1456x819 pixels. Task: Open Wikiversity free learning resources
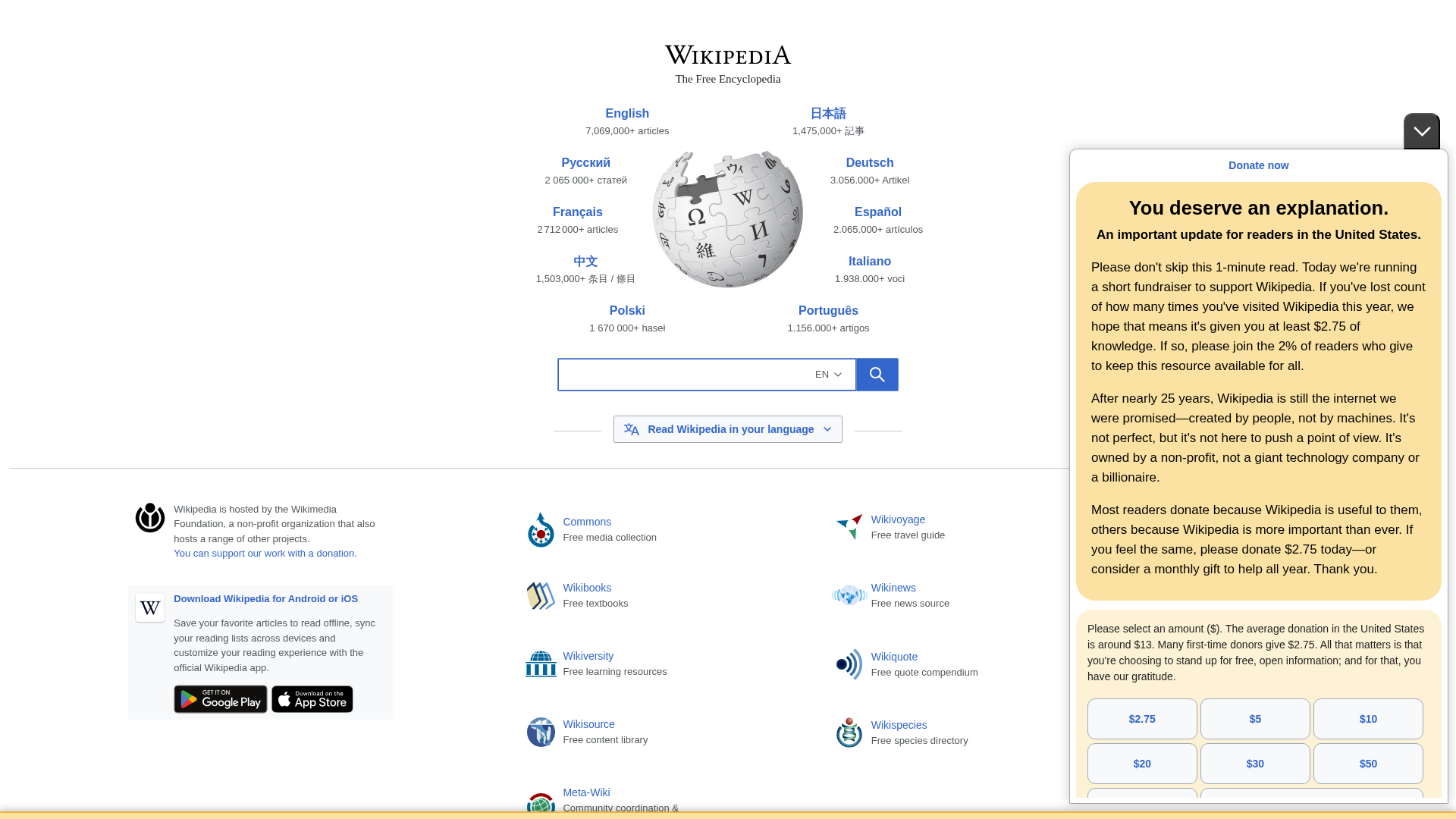point(588,655)
